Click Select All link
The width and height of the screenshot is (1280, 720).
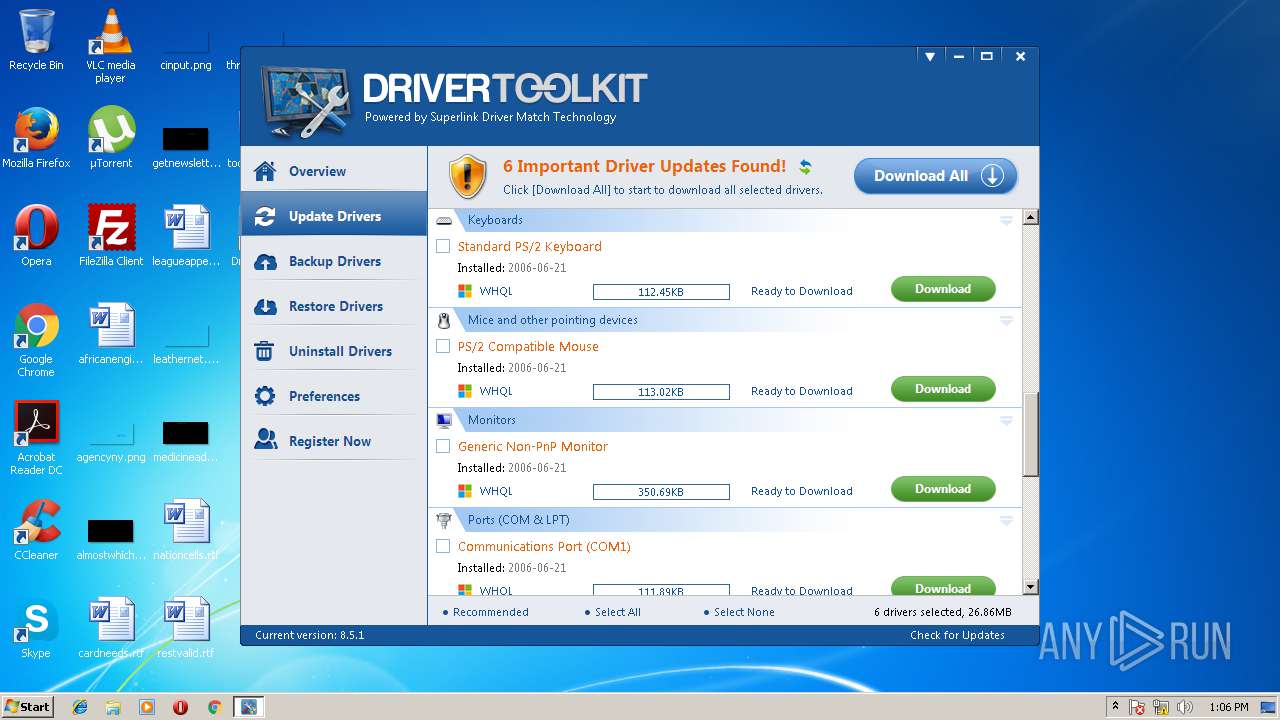(617, 612)
